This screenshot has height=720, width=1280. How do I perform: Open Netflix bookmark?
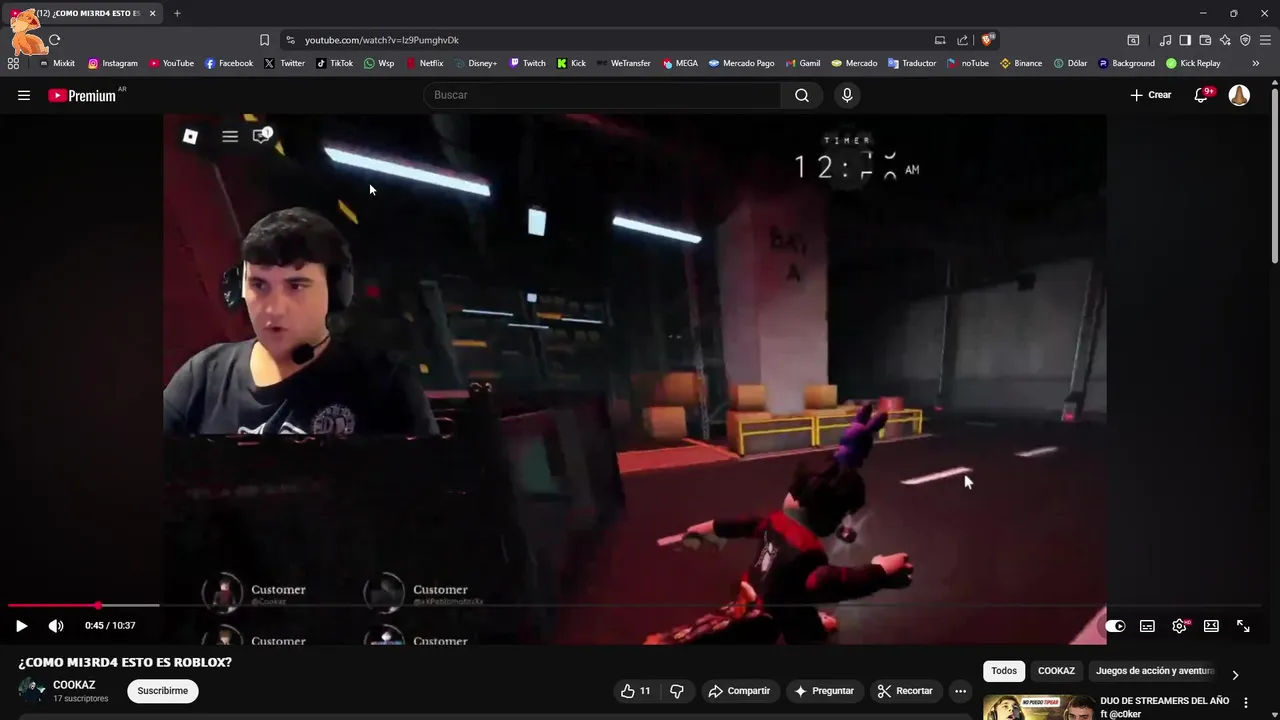pyautogui.click(x=424, y=63)
